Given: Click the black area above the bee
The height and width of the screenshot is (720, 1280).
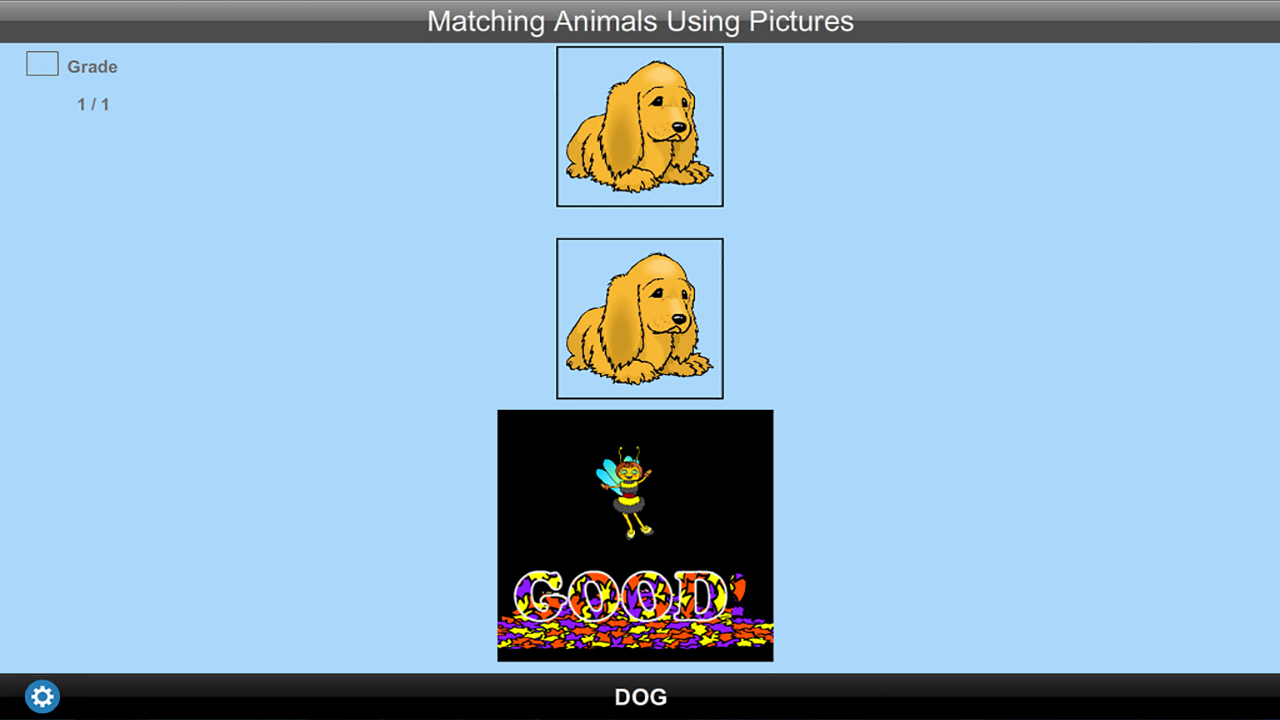Looking at the screenshot, I should pyautogui.click(x=635, y=427).
